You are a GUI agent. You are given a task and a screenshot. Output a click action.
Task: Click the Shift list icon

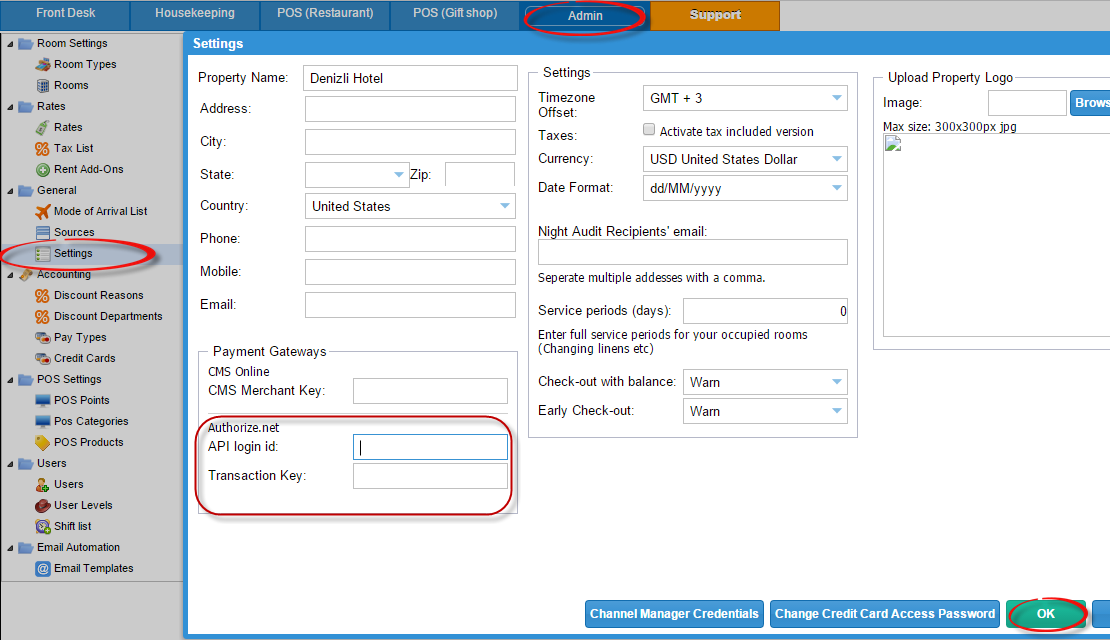pyautogui.click(x=42, y=526)
